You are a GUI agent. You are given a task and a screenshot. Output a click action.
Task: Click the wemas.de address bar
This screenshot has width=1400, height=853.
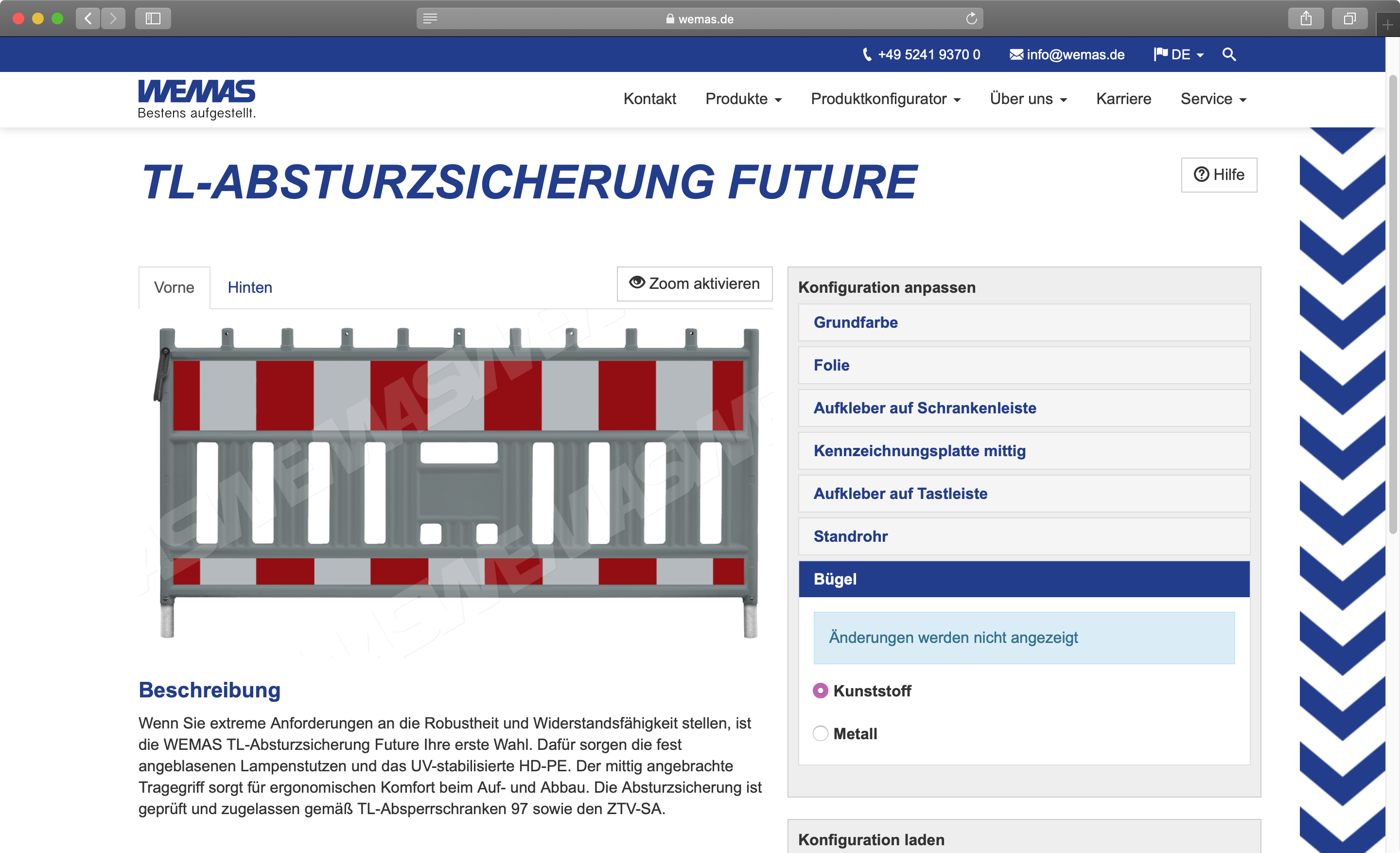click(x=700, y=19)
